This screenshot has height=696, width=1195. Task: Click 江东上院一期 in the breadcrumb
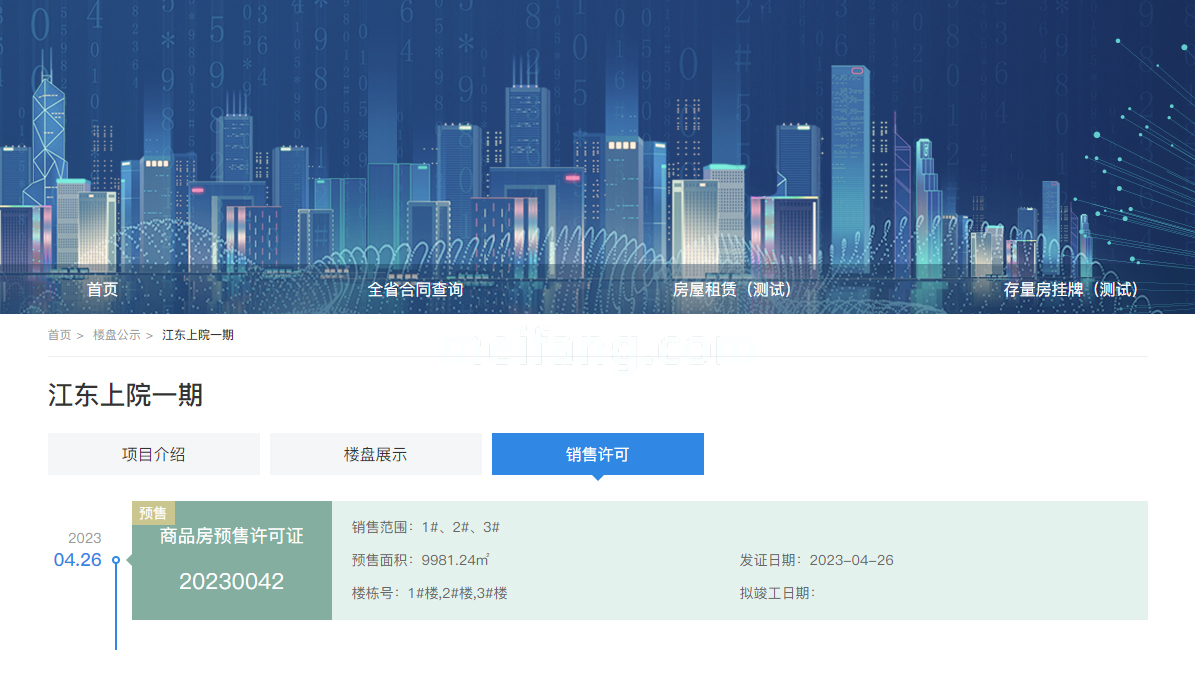197,336
